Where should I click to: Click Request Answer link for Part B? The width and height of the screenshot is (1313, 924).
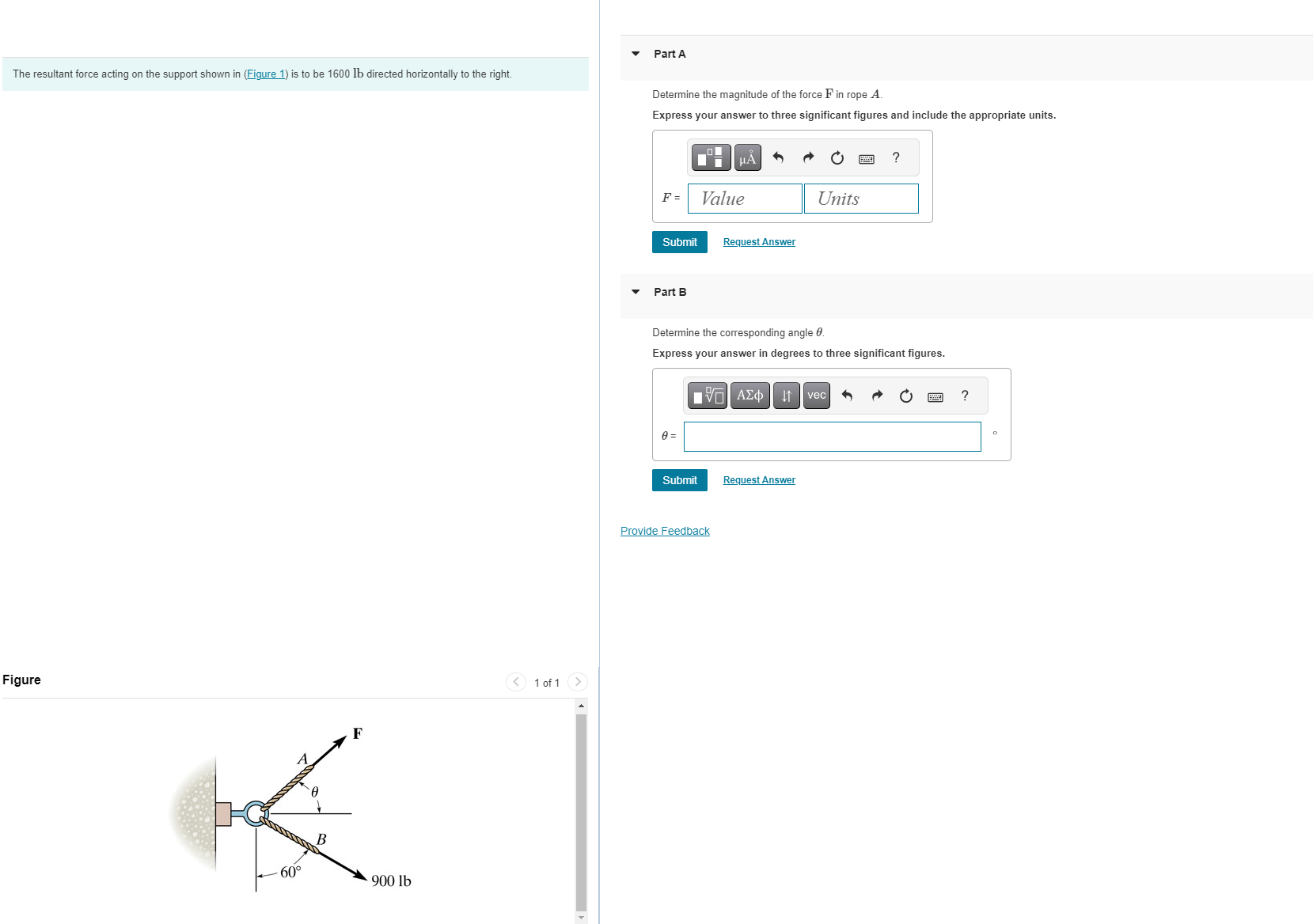tap(758, 480)
